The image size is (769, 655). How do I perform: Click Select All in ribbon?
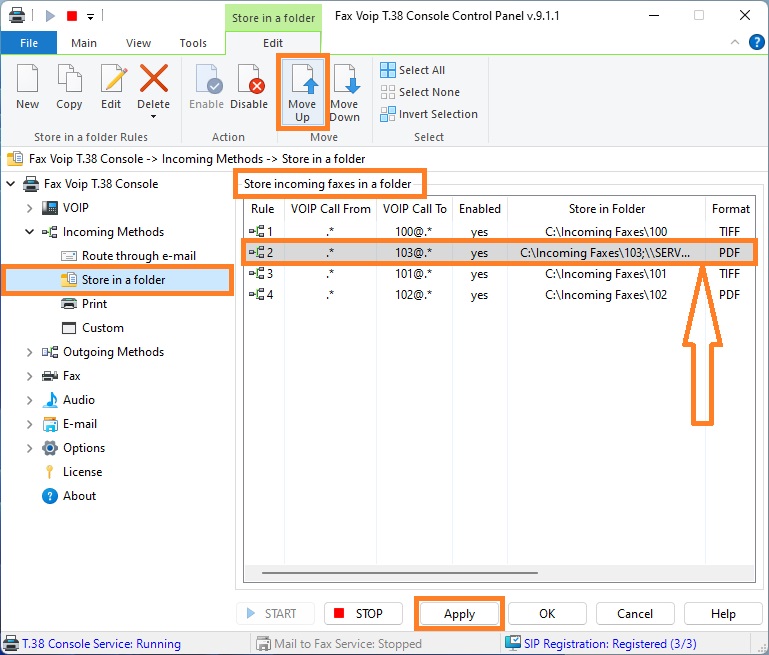coord(413,70)
